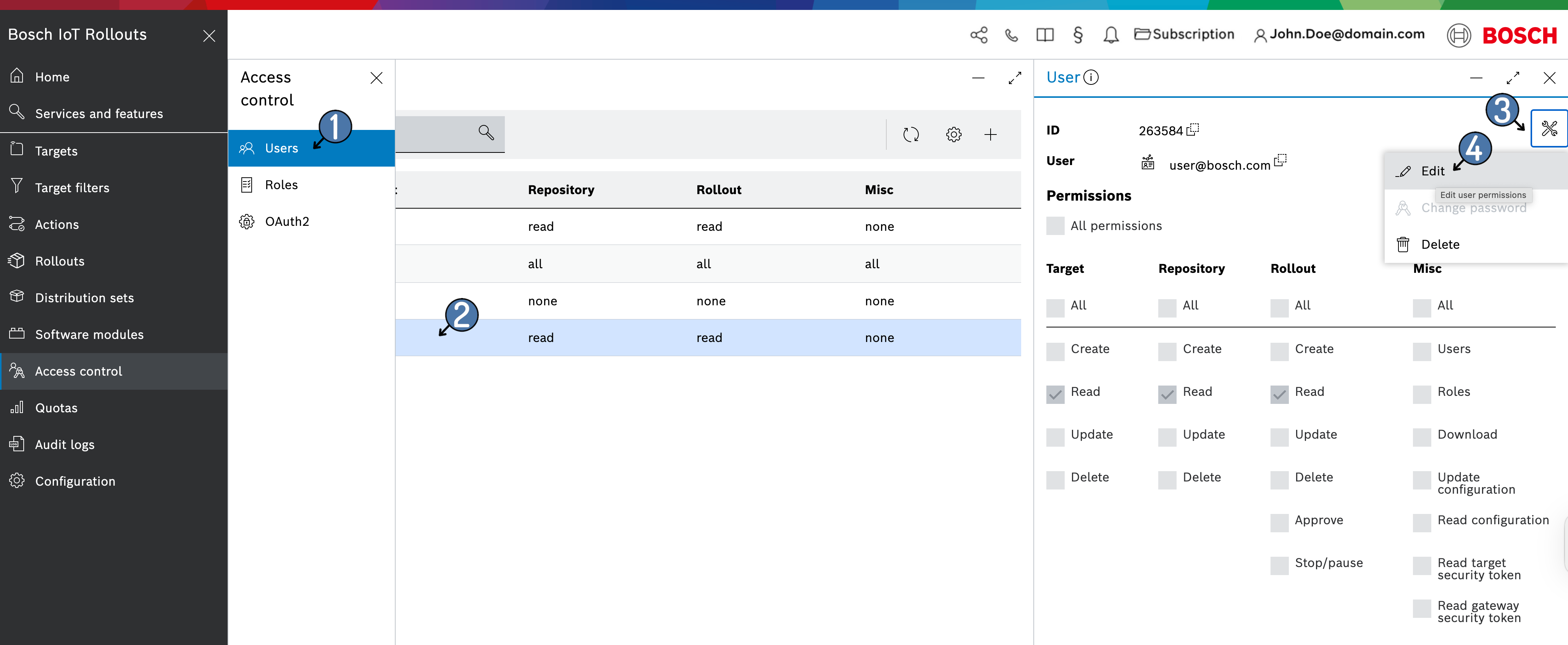Copy the user@bosch.com name

[1280, 160]
